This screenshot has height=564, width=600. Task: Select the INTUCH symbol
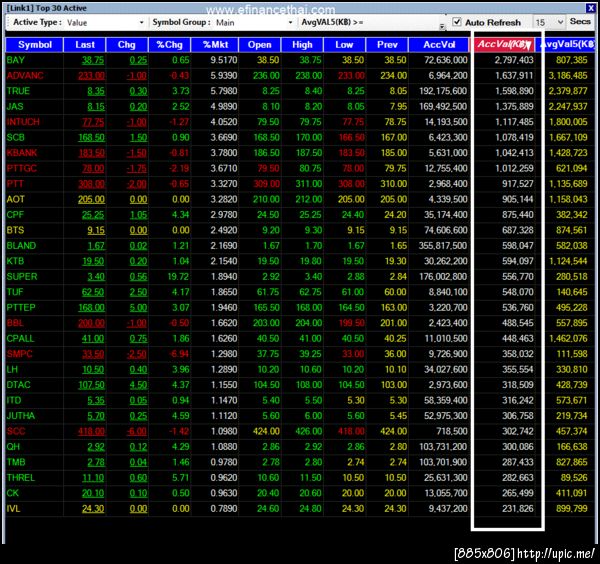23,122
